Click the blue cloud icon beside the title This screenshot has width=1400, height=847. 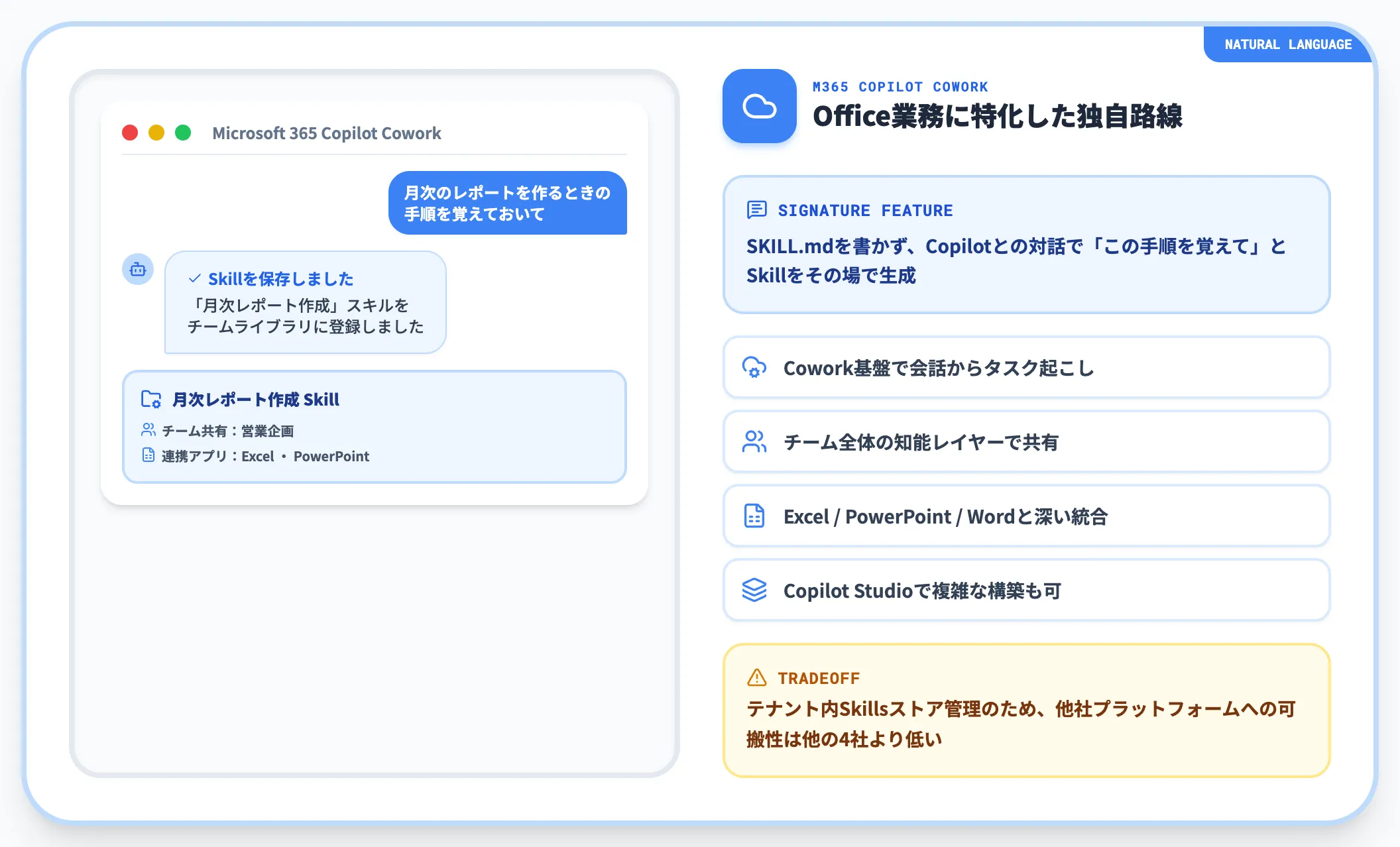[759, 106]
